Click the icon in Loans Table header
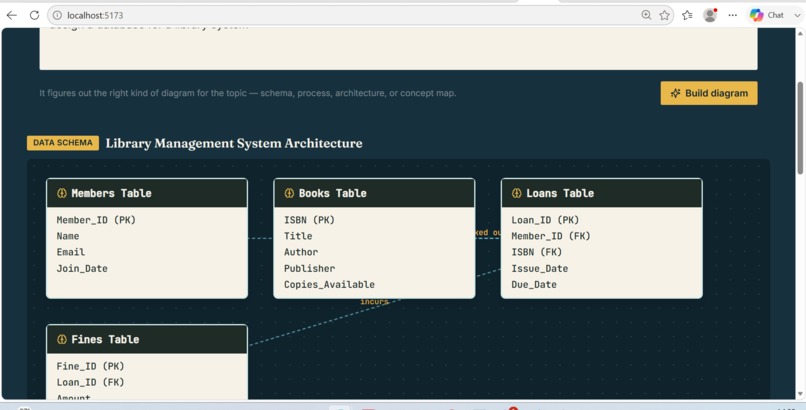This screenshot has width=806, height=410. 517,193
